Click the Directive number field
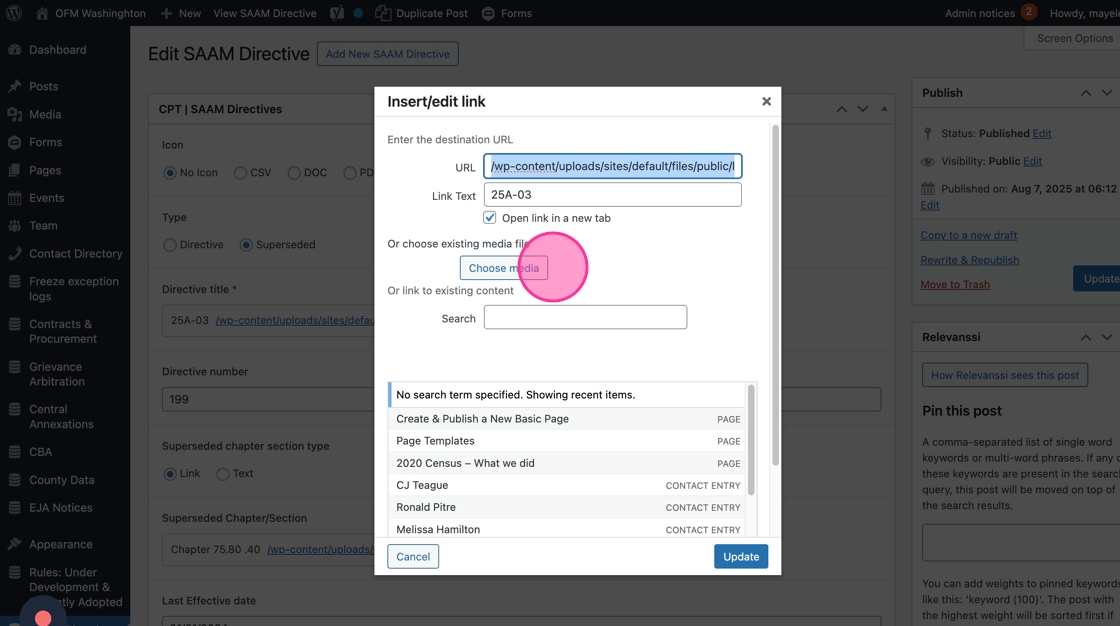The image size is (1120, 626). tap(521, 399)
